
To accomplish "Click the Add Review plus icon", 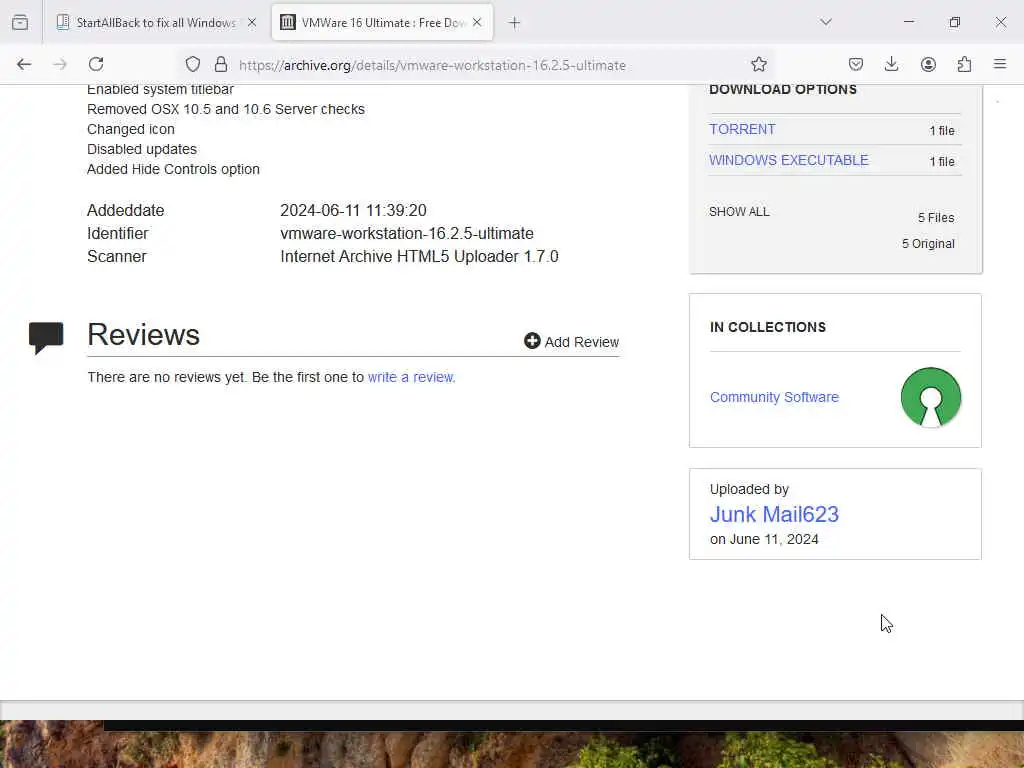I will 532,341.
